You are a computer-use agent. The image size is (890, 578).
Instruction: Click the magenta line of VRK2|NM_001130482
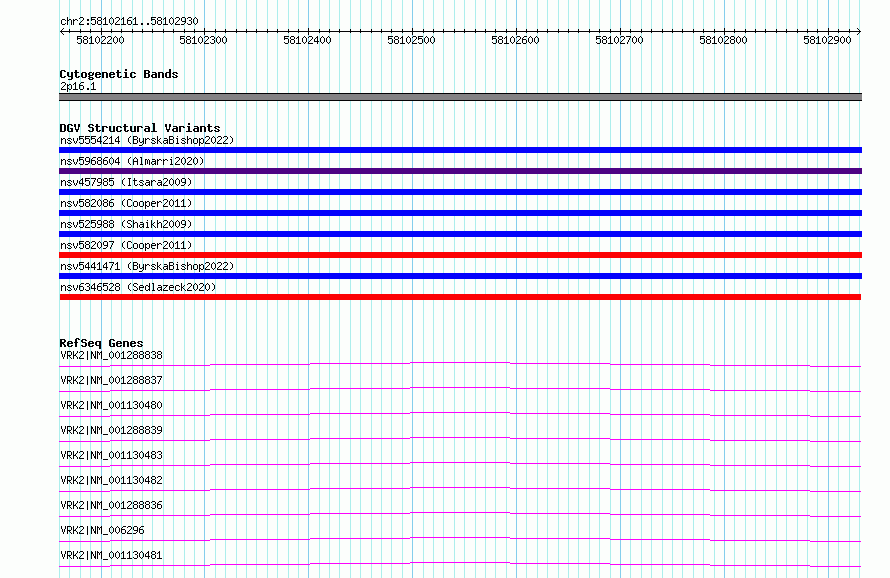coord(460,489)
